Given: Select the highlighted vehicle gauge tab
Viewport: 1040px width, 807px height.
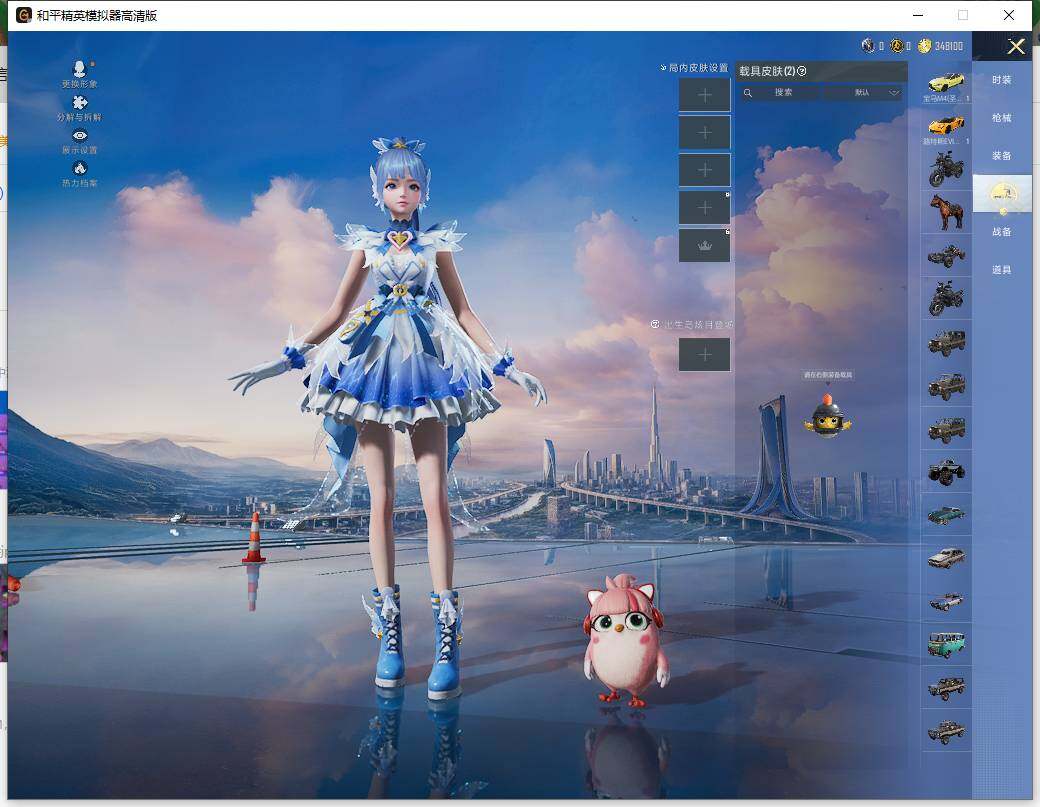Looking at the screenshot, I should (x=1002, y=194).
